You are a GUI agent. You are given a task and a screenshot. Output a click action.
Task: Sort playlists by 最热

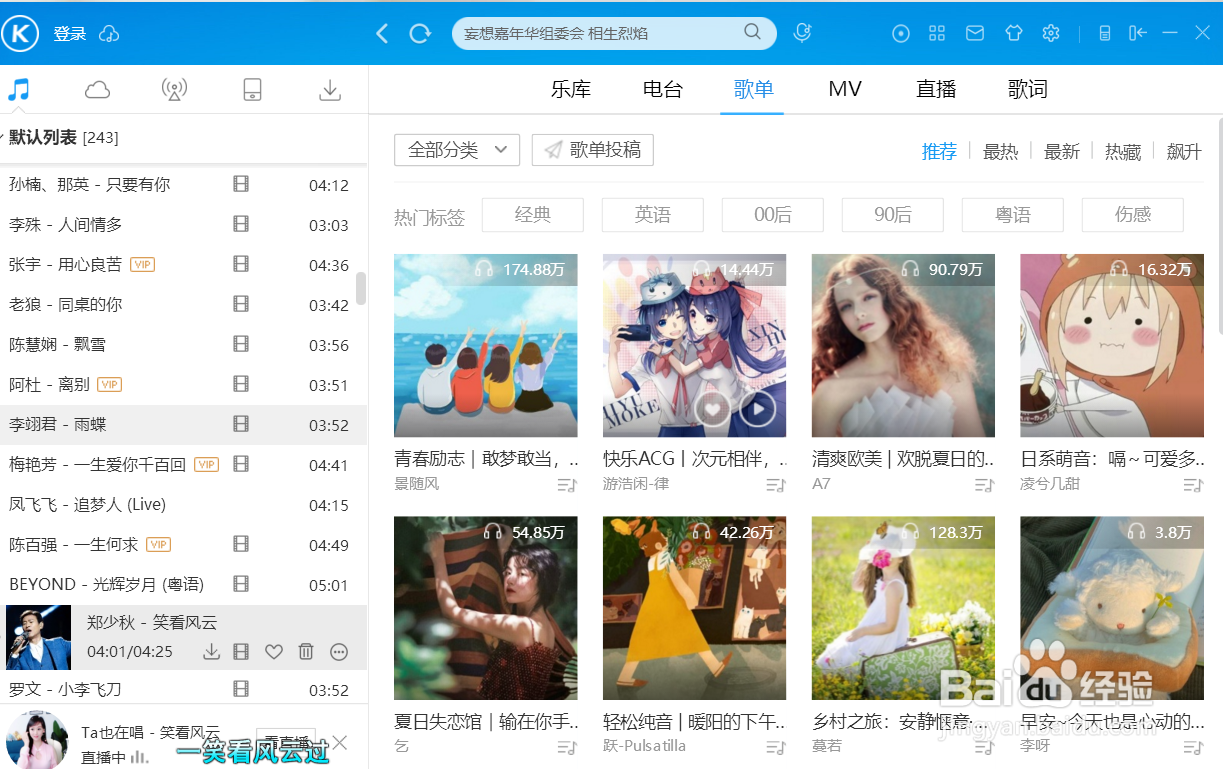[x=1000, y=151]
